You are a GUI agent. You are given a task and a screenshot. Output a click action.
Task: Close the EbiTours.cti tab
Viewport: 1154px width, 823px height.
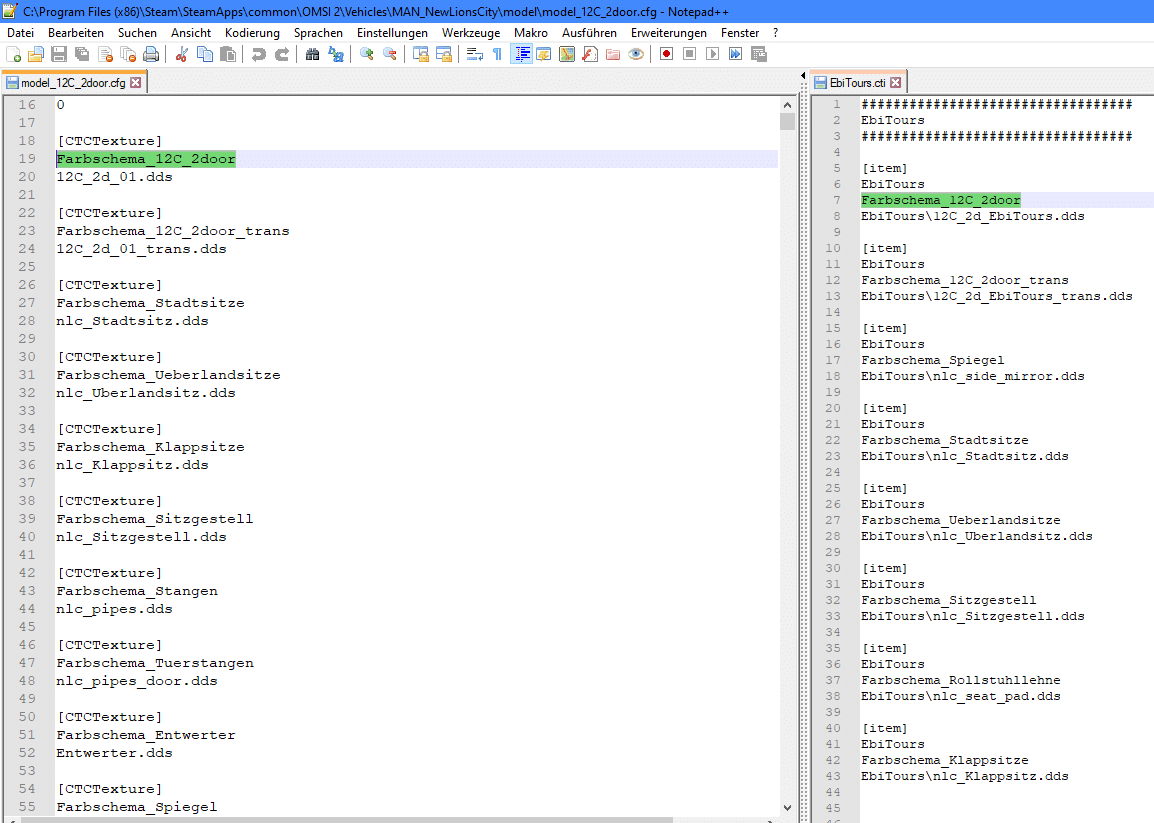point(896,83)
